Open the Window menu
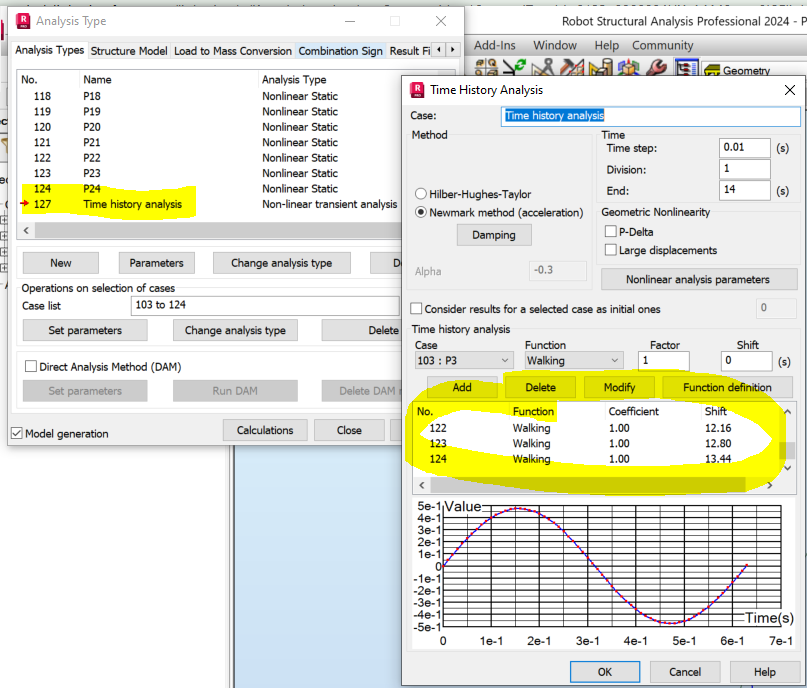The height and width of the screenshot is (688, 807). (x=554, y=45)
